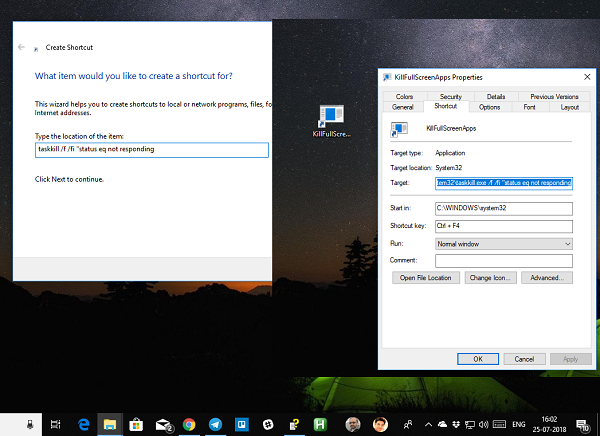The width and height of the screenshot is (600, 436).
Task: Switch to the Security tab
Action: 452,96
